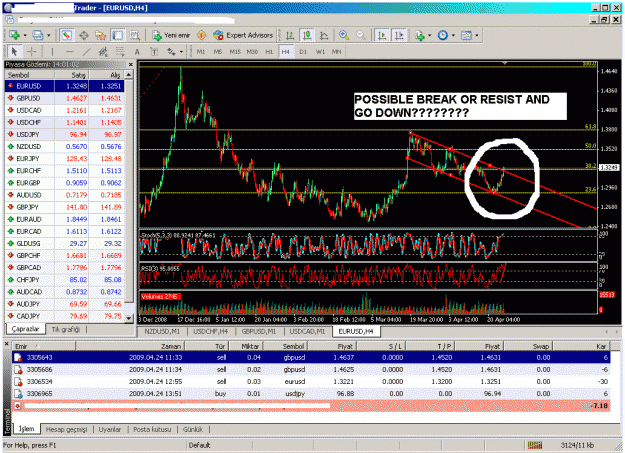Toggle chart shift from right border
The image size is (625, 453).
pos(399,35)
